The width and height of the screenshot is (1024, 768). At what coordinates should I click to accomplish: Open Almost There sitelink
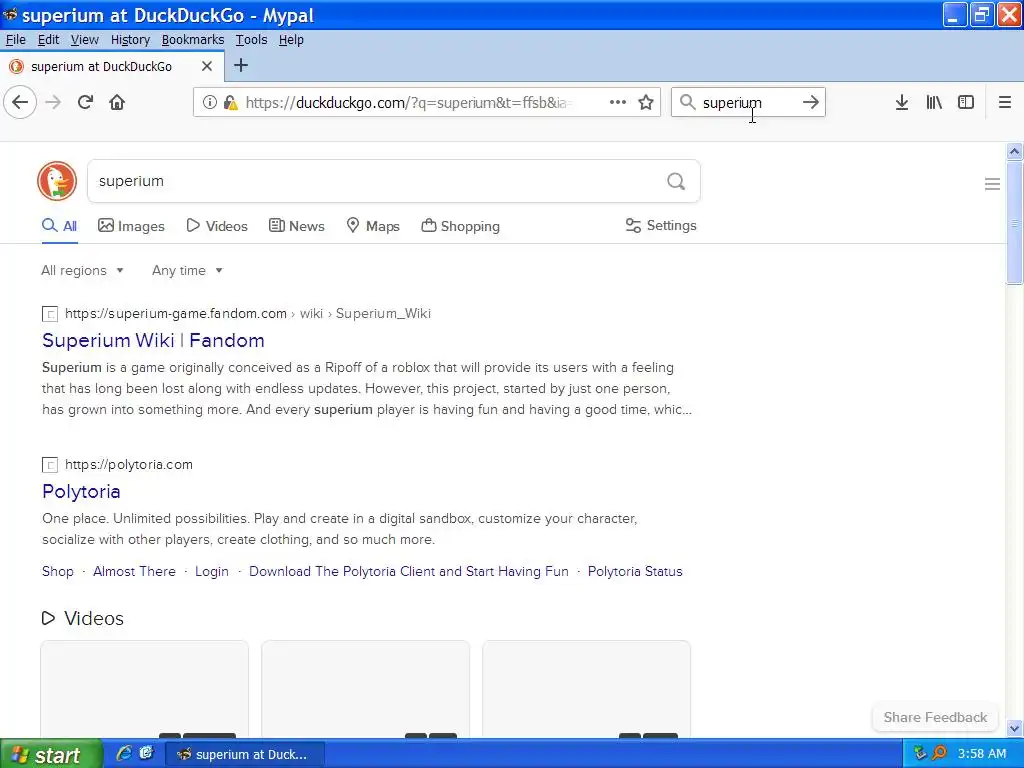click(x=135, y=571)
